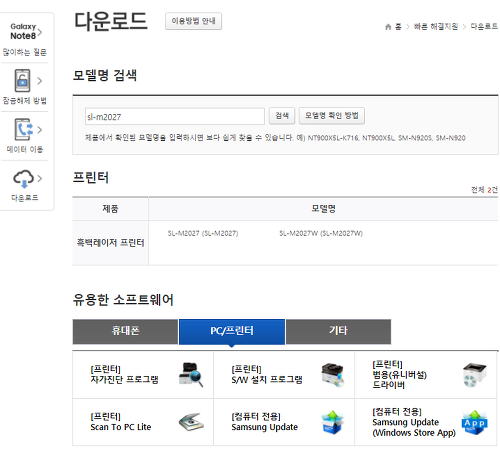The image size is (500, 451).
Task: Click the 검색 search button
Action: click(x=282, y=116)
